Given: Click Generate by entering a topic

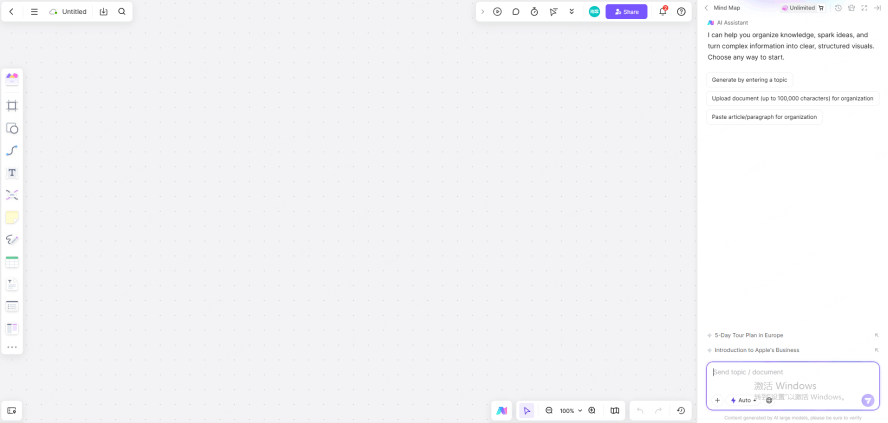Looking at the screenshot, I should (749, 80).
